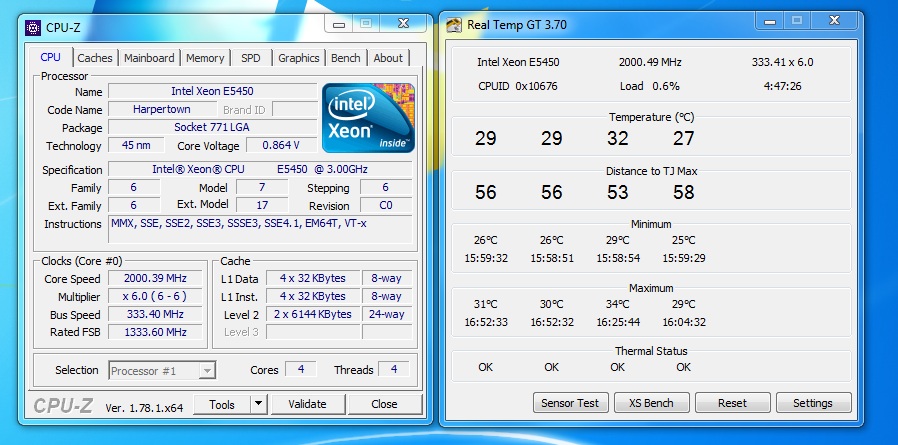898x445 pixels.
Task: Click the CPU-Z version text 1.78.1.x64
Action: click(x=144, y=408)
